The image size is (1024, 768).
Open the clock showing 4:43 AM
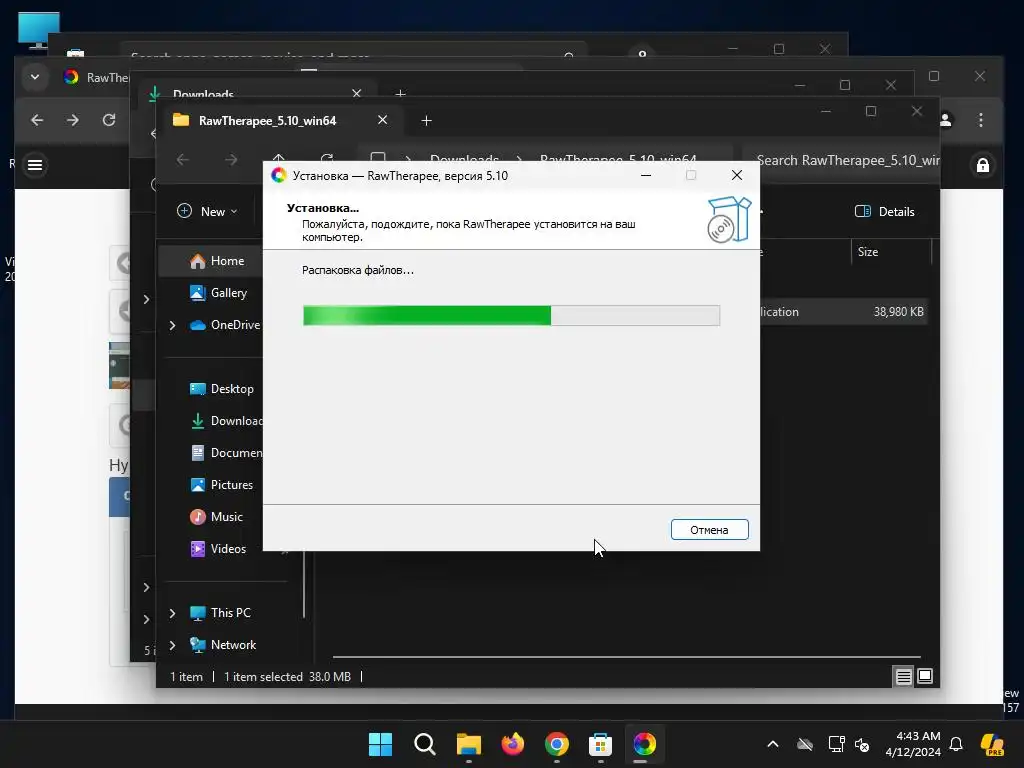(x=913, y=744)
